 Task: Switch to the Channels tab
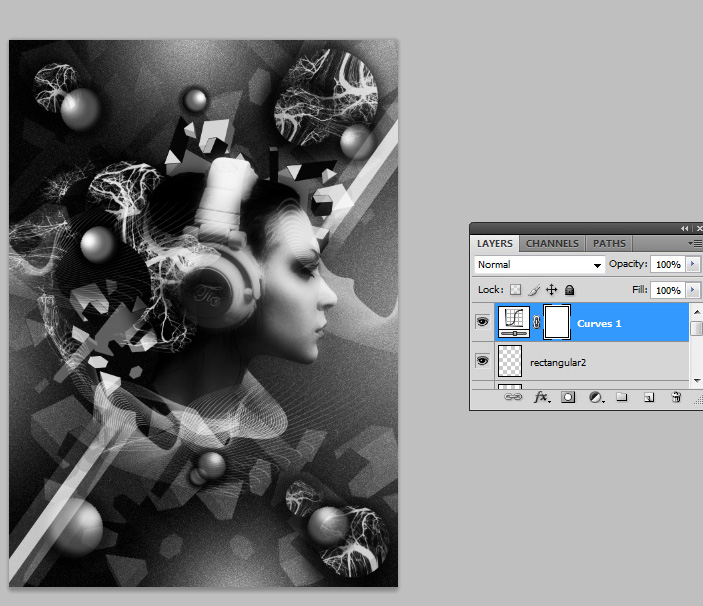552,243
